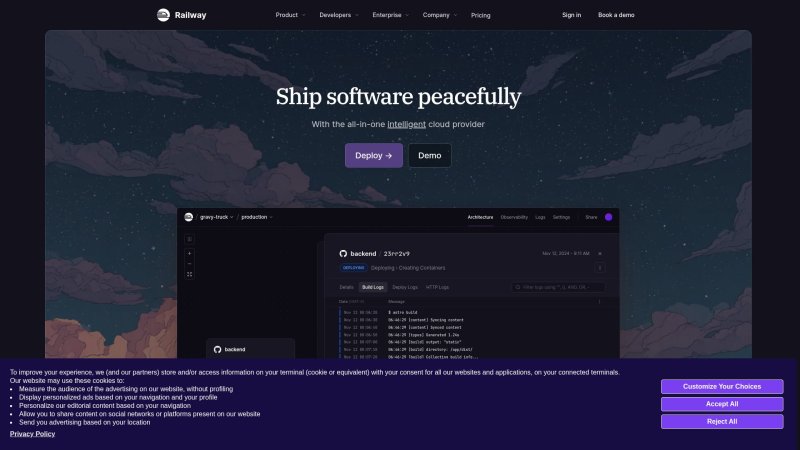
Task: Open the kebab menu beside Creating Containers status
Action: coord(599,267)
